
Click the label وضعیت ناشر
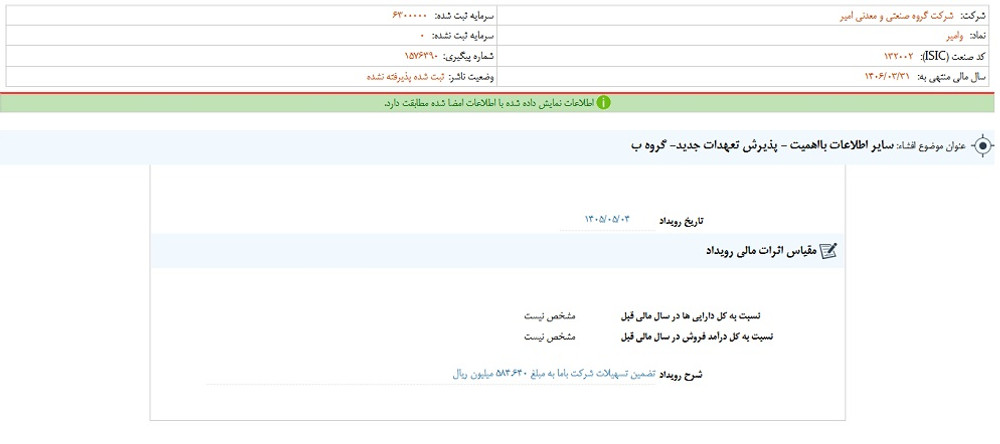[x=472, y=77]
